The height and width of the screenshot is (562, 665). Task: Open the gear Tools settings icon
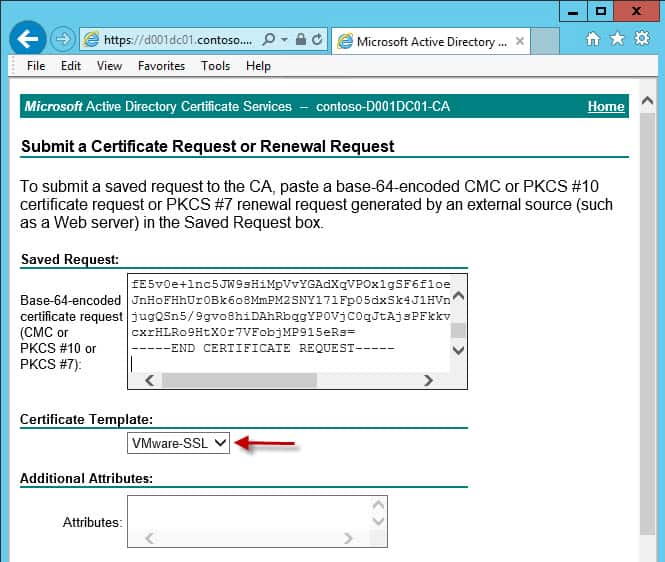pos(642,39)
